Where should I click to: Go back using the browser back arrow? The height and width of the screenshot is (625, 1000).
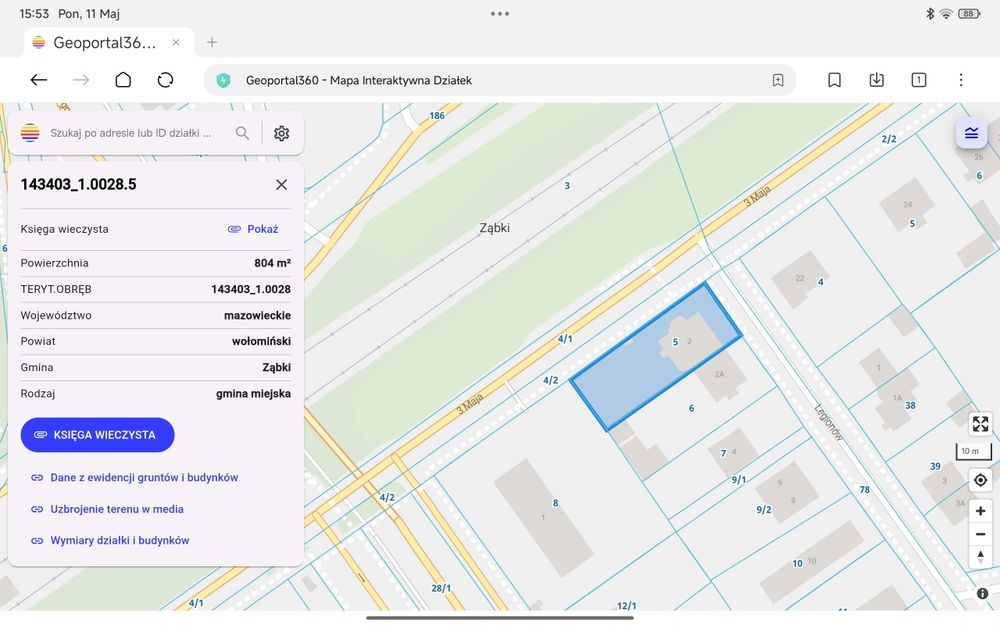(39, 80)
